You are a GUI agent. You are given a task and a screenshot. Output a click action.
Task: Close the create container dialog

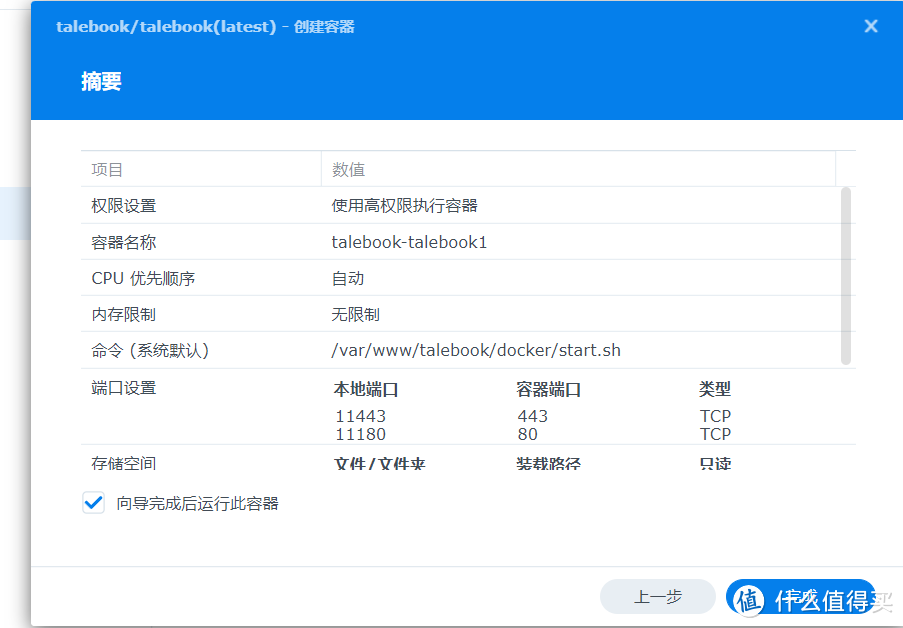(x=871, y=26)
